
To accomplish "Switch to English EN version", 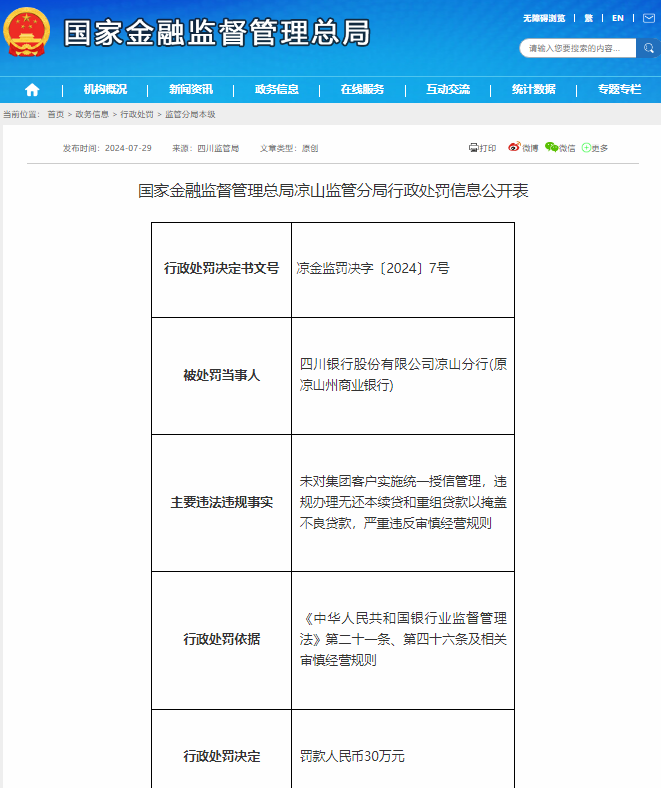I will click(x=618, y=18).
